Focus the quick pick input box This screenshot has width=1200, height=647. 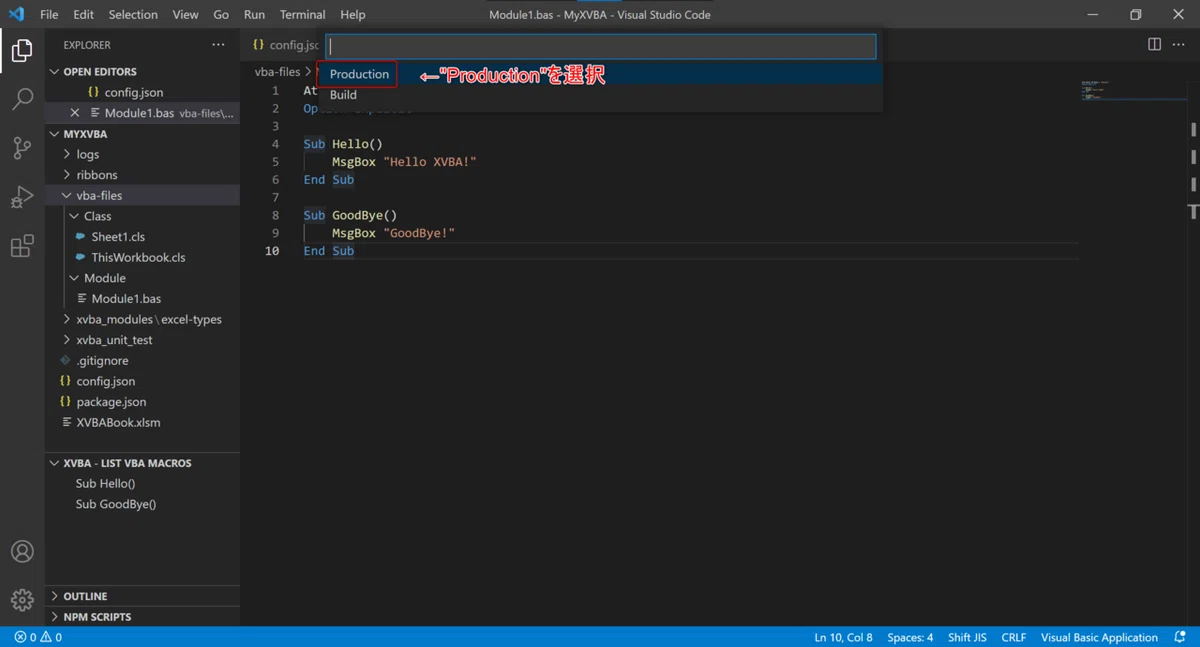[x=602, y=46]
